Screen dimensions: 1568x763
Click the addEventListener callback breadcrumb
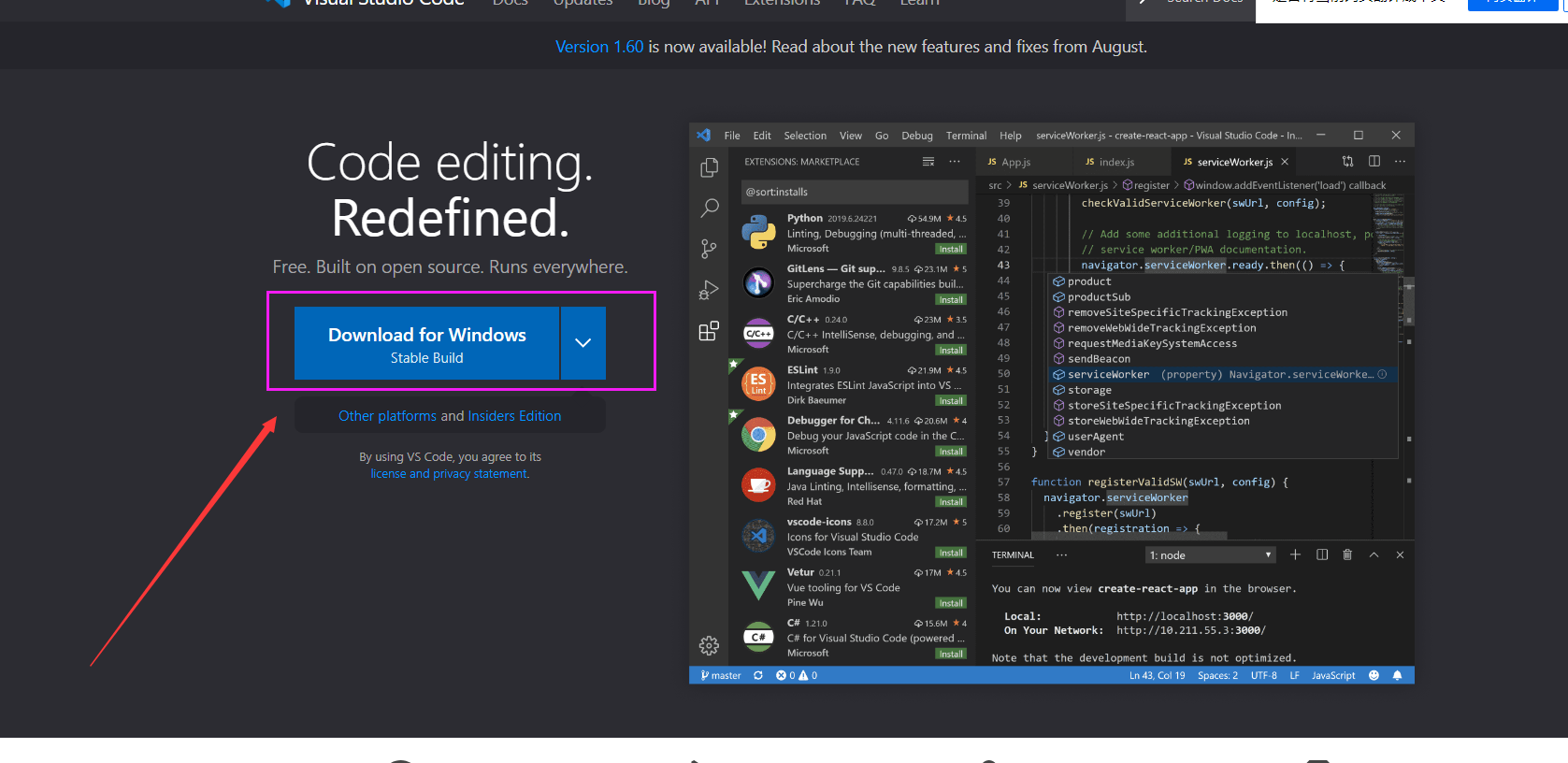click(1285, 185)
